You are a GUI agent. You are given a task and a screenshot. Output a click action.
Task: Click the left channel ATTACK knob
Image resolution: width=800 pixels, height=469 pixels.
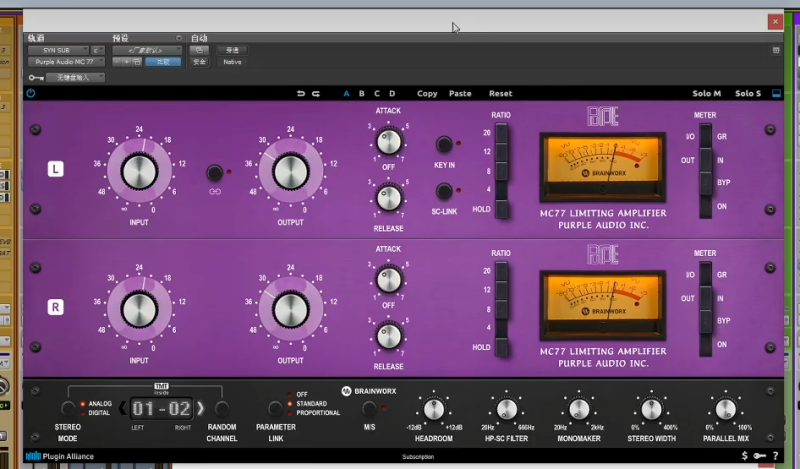(388, 142)
